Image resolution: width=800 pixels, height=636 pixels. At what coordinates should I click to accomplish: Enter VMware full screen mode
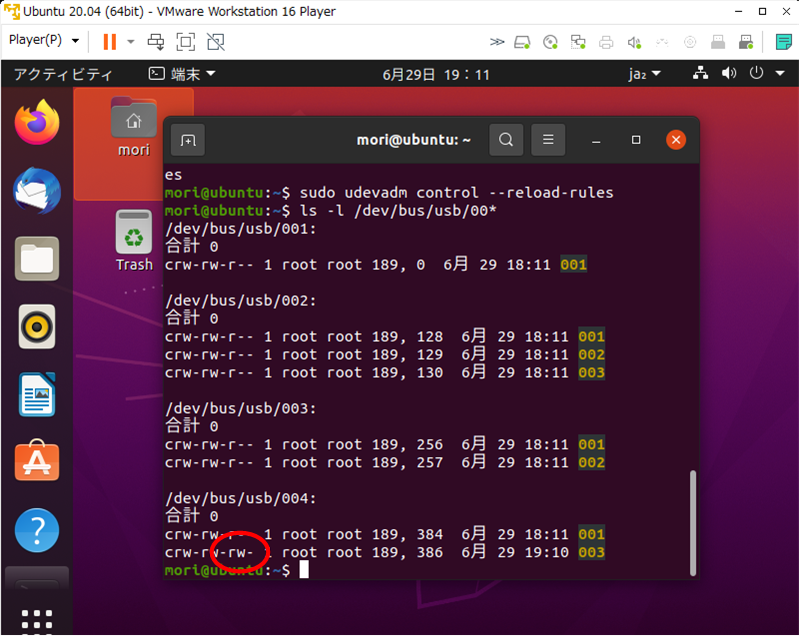tap(186, 42)
